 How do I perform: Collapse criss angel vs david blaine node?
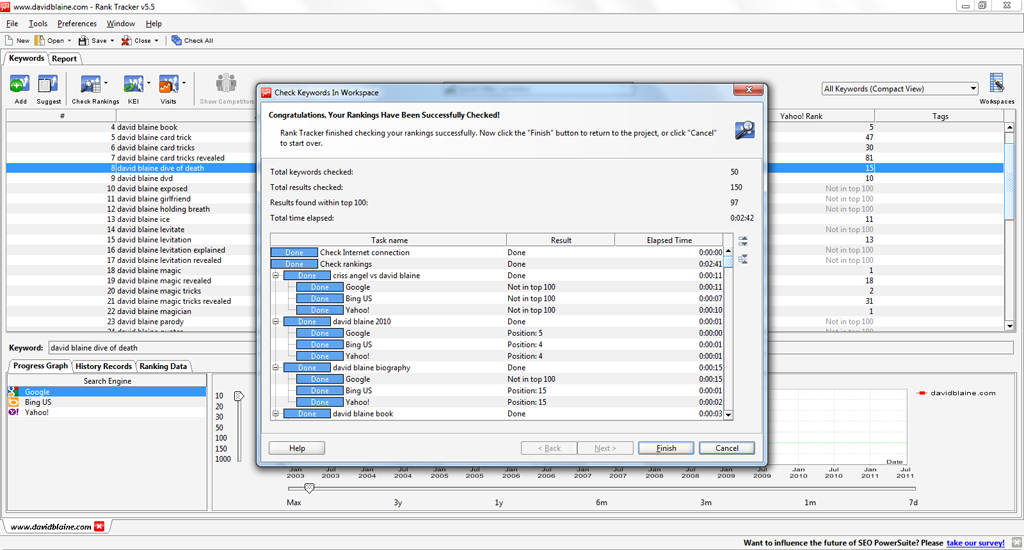[x=276, y=276]
